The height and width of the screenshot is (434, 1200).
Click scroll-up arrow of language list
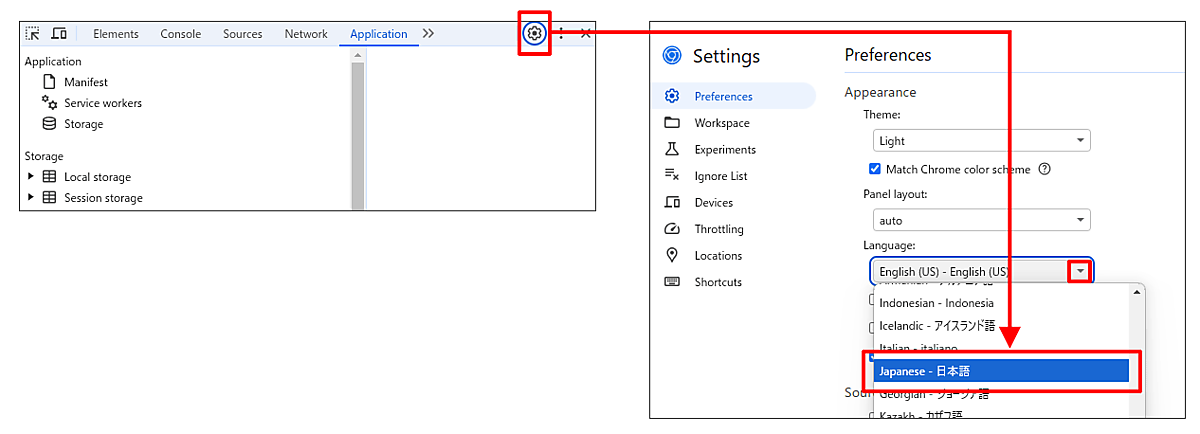pyautogui.click(x=1136, y=292)
